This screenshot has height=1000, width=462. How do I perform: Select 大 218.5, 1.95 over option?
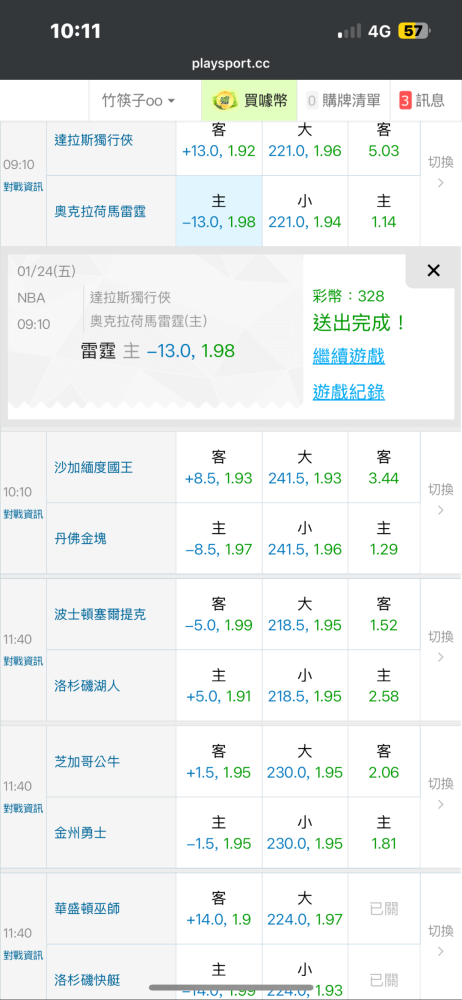(x=305, y=614)
